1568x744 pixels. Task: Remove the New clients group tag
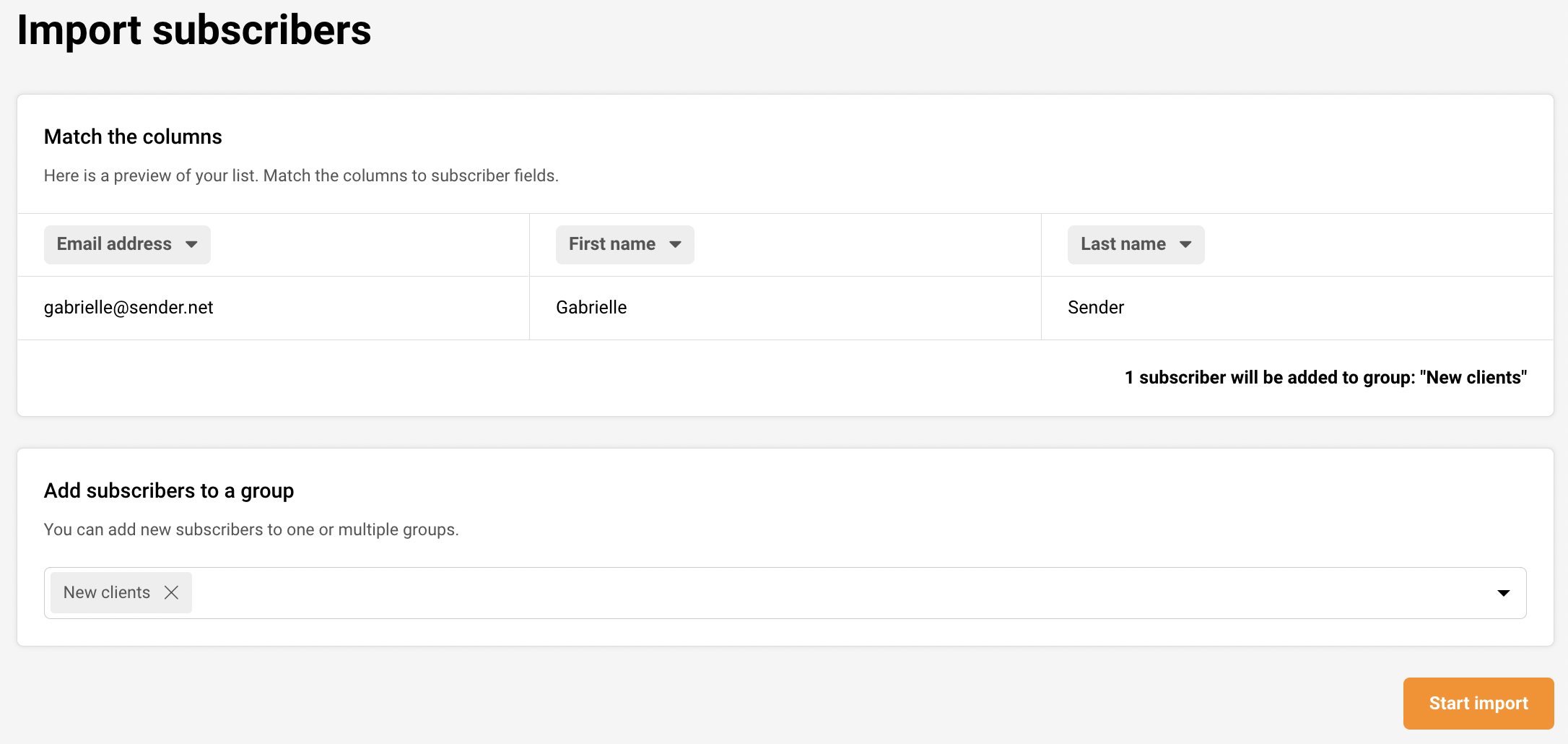(x=171, y=592)
